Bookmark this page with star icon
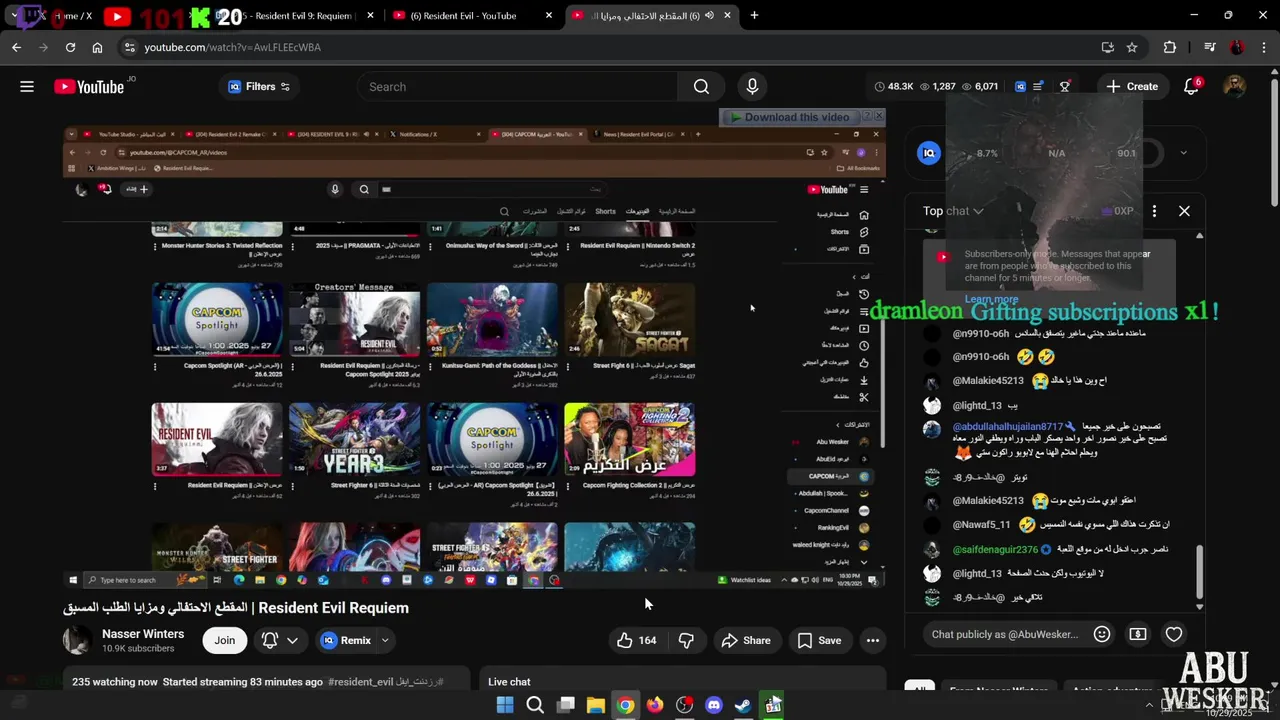The width and height of the screenshot is (1280, 720). pyautogui.click(x=1132, y=47)
